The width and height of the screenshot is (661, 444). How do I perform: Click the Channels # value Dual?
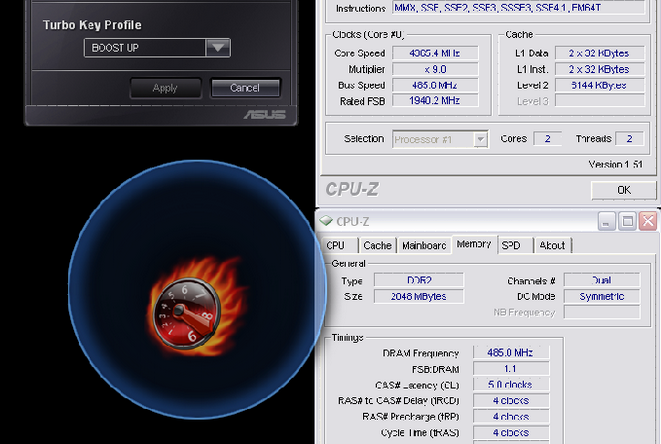pos(602,280)
